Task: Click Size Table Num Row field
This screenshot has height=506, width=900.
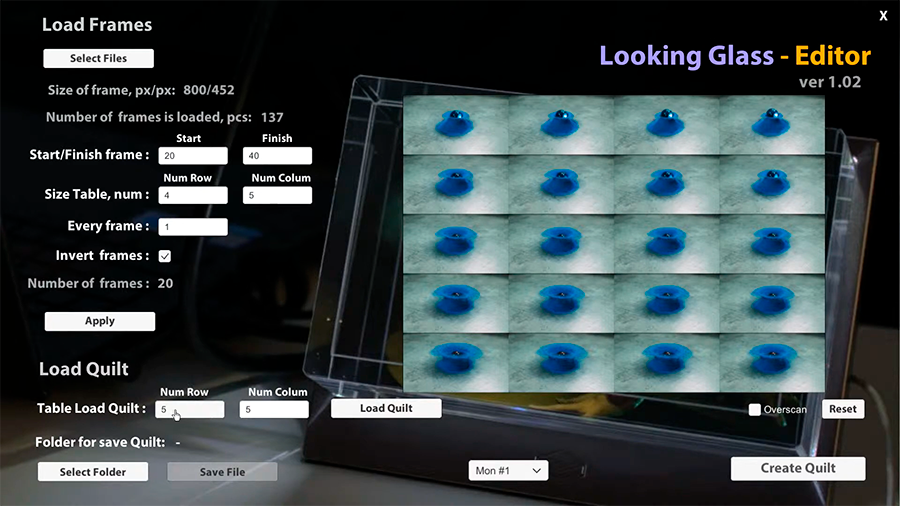Action: (193, 195)
